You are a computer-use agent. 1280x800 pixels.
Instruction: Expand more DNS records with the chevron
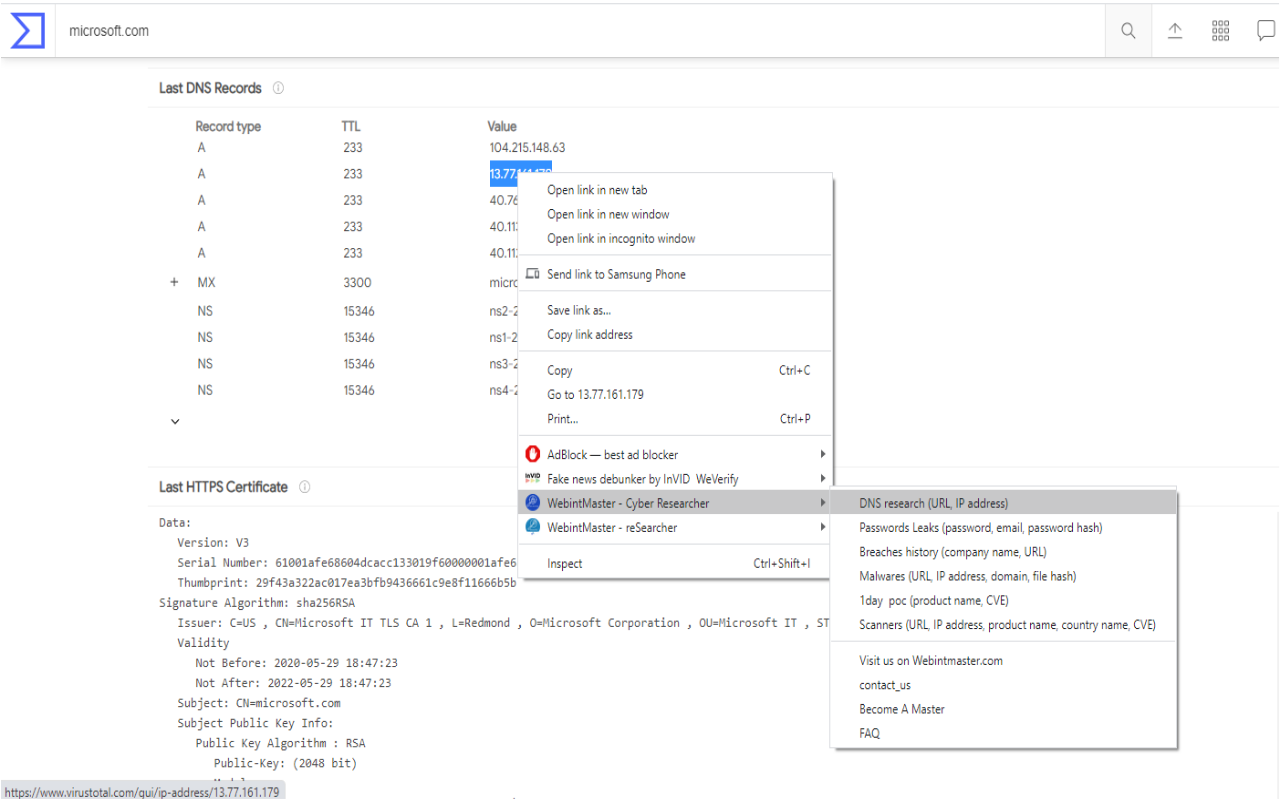point(175,422)
